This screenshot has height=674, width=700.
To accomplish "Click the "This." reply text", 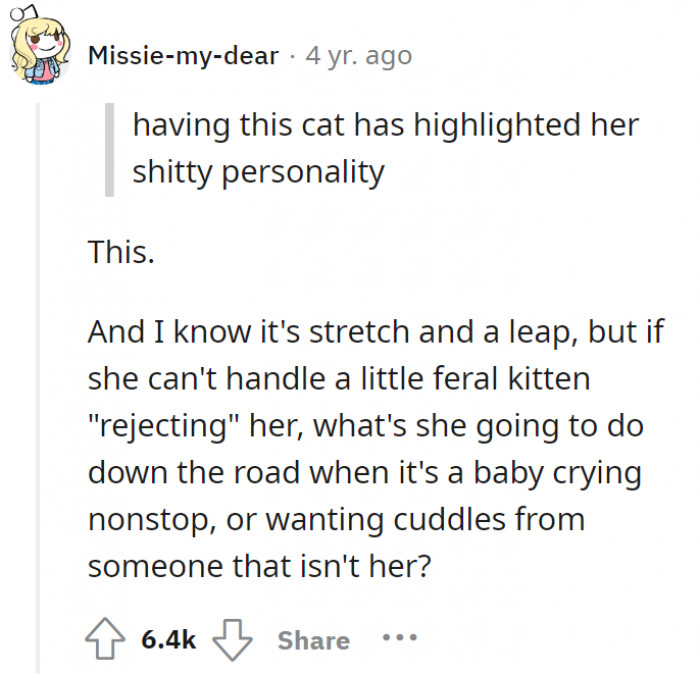I will coord(121,253).
